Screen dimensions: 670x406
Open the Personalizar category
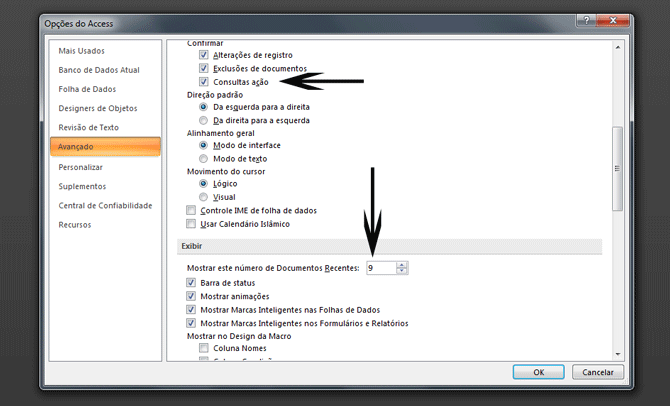tap(80, 167)
